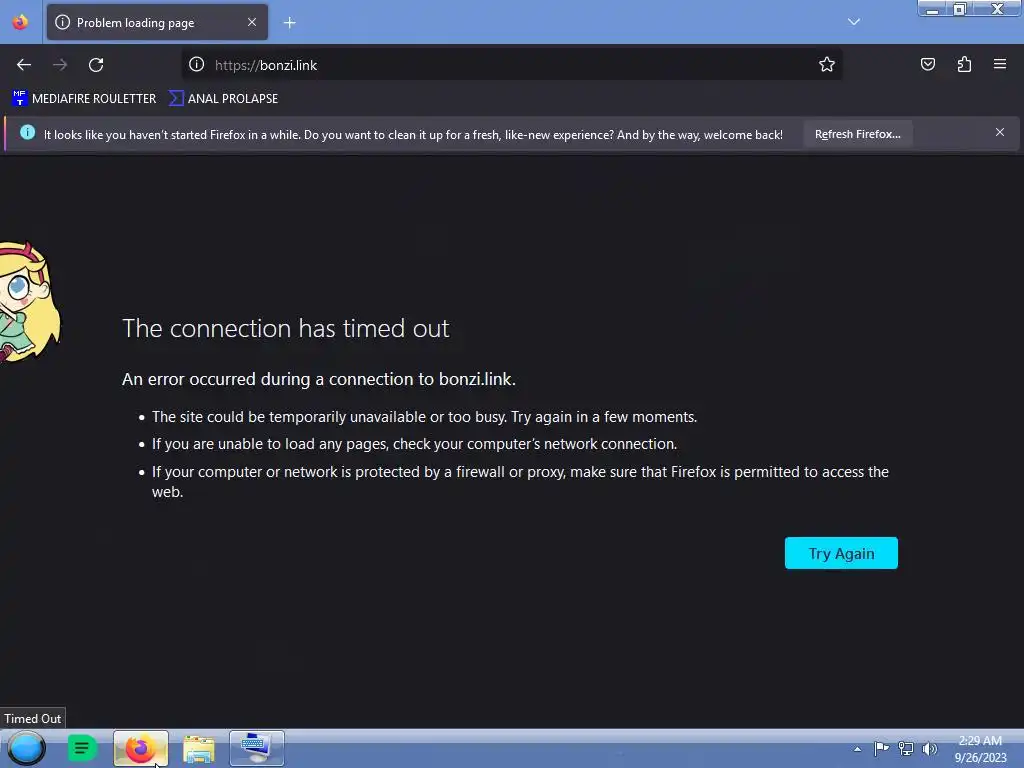Open the second bookmark toolbar item
Image resolution: width=1024 pixels, height=768 pixels.
223,99
